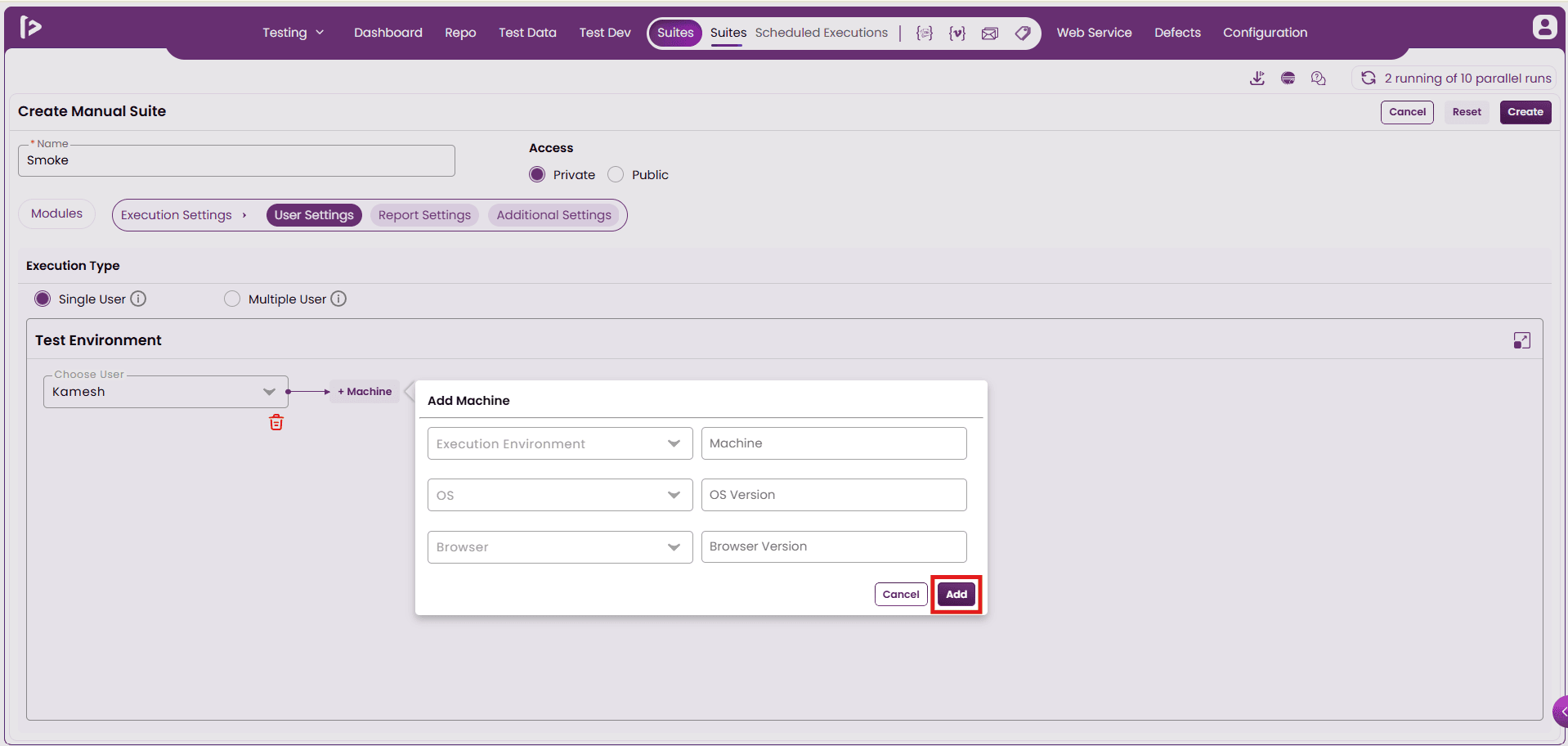Click the refresh parallel runs icon
The height and width of the screenshot is (746, 1568).
[1368, 78]
